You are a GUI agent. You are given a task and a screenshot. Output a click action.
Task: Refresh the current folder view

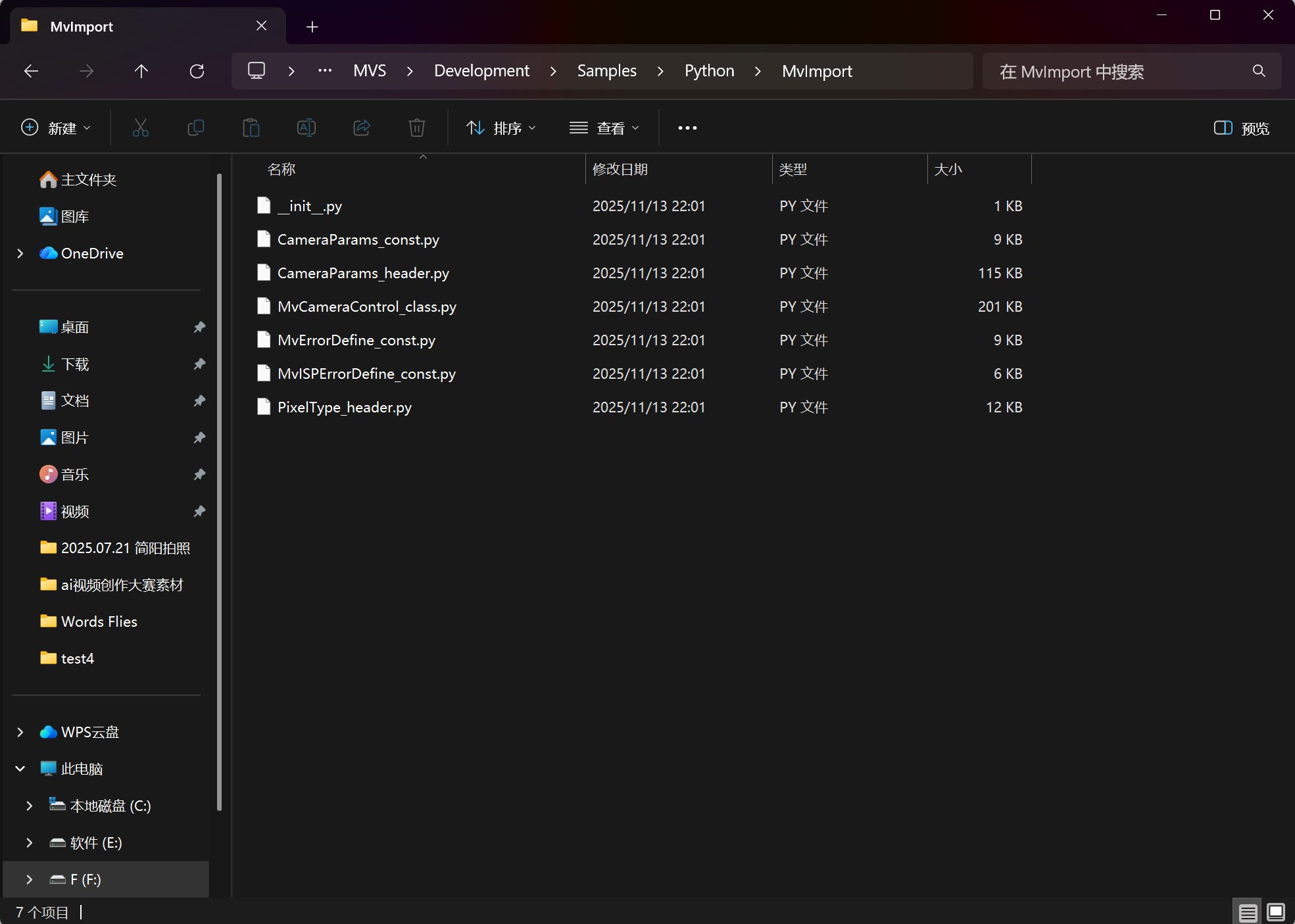coord(197,71)
